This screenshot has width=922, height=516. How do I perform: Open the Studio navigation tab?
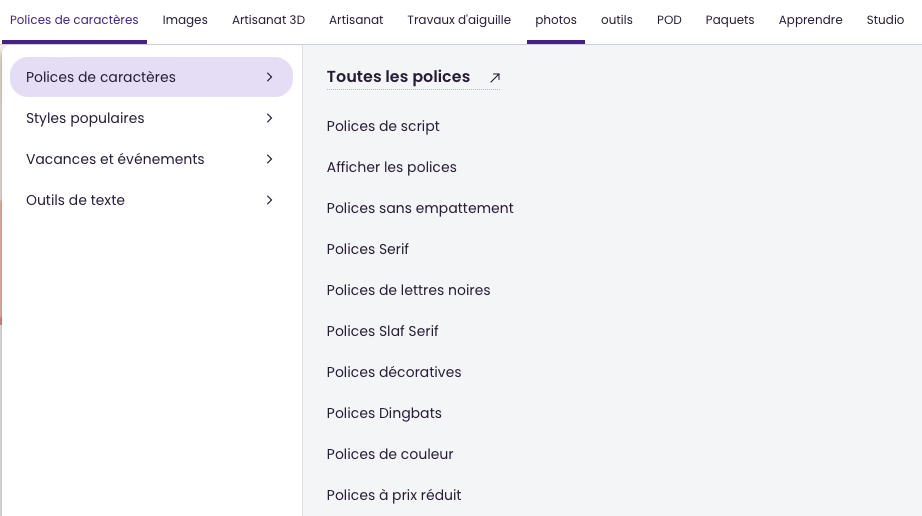click(885, 20)
